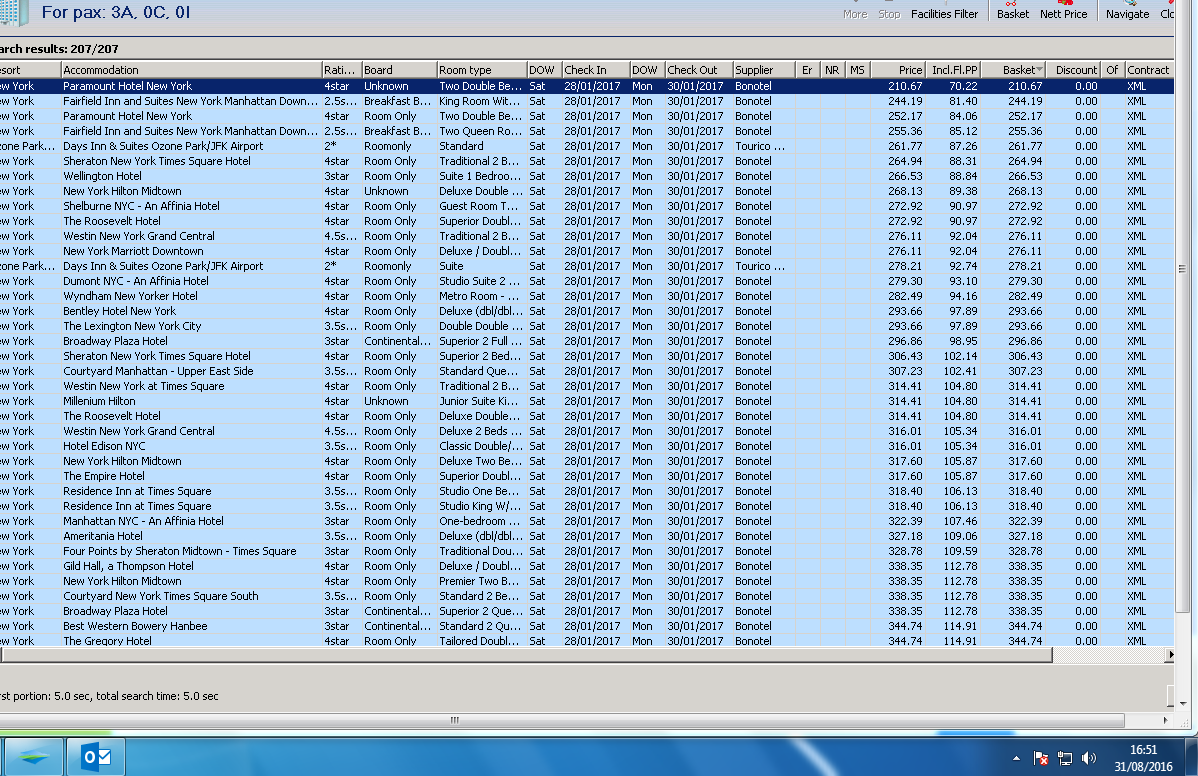Sort by the Check In column header
This screenshot has width=1198, height=776.
click(595, 70)
